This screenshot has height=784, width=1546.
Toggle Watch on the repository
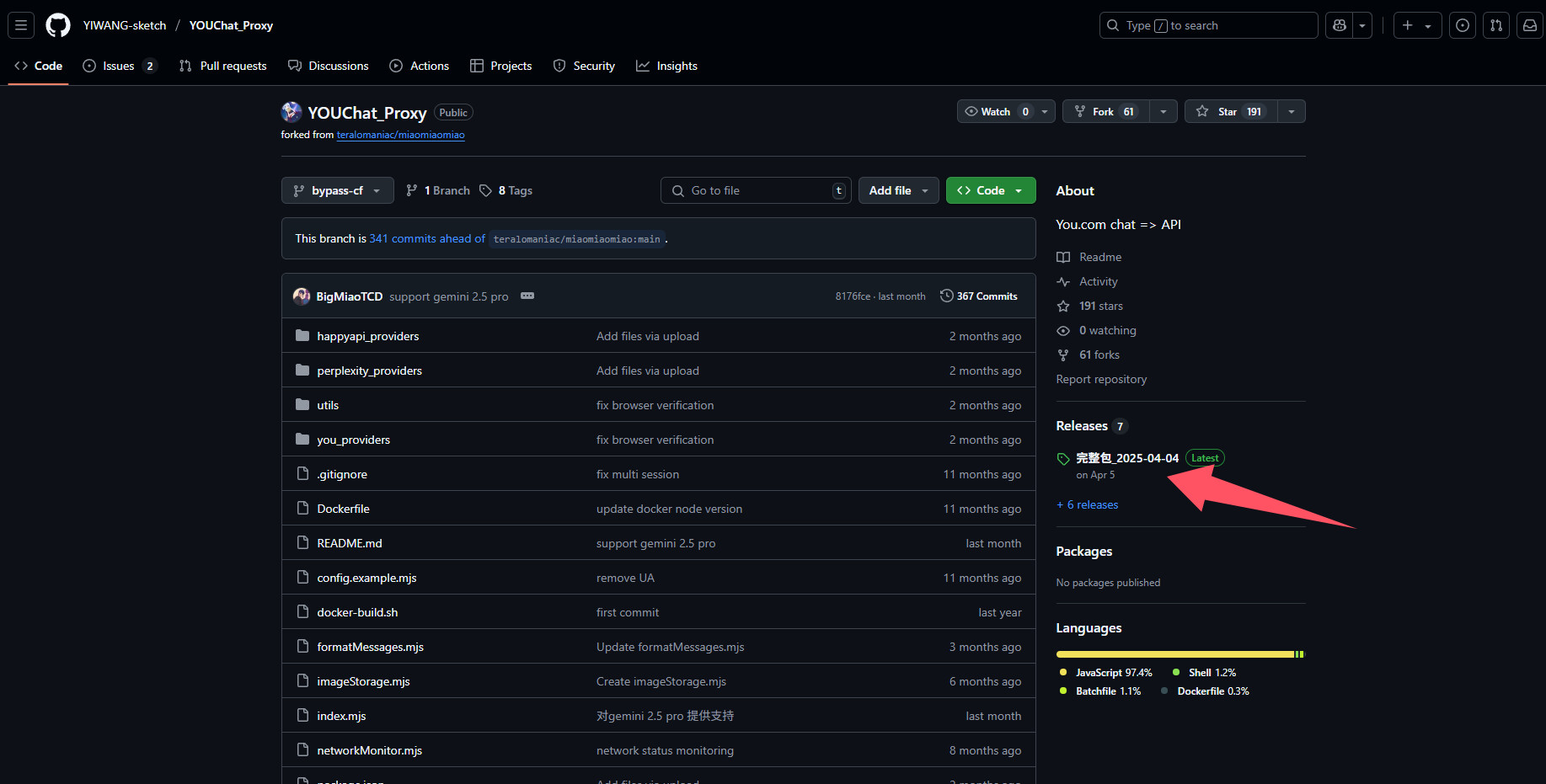pos(996,112)
